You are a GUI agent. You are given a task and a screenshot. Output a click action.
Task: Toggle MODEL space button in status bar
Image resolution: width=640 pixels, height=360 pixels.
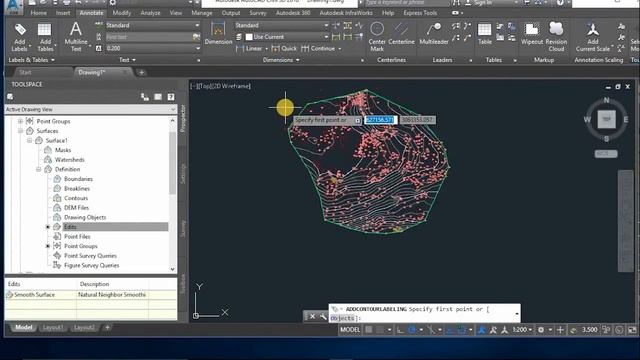(x=350, y=330)
